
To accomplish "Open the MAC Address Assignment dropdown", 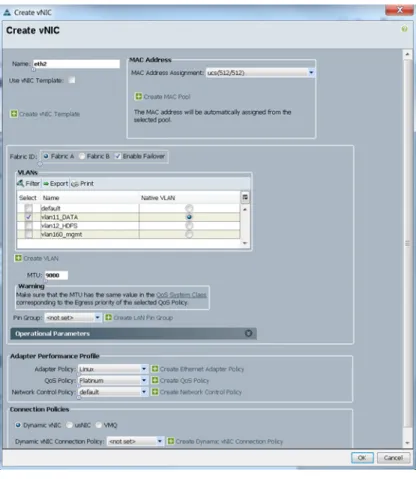I will click(x=260, y=72).
